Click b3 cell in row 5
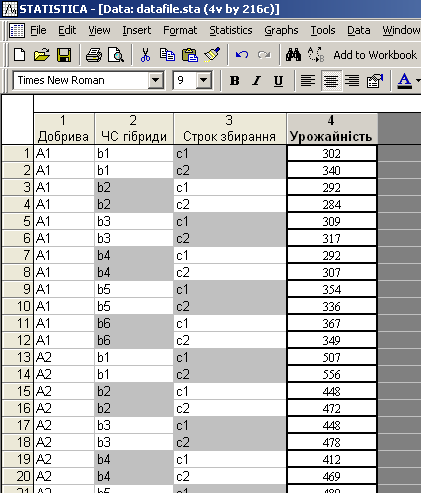 point(134,221)
